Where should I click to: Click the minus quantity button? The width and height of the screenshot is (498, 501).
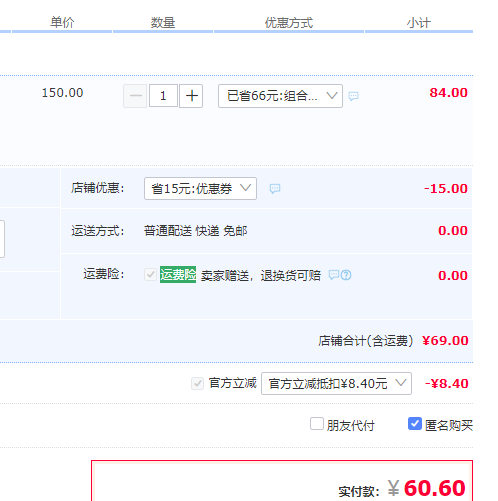[x=135, y=96]
